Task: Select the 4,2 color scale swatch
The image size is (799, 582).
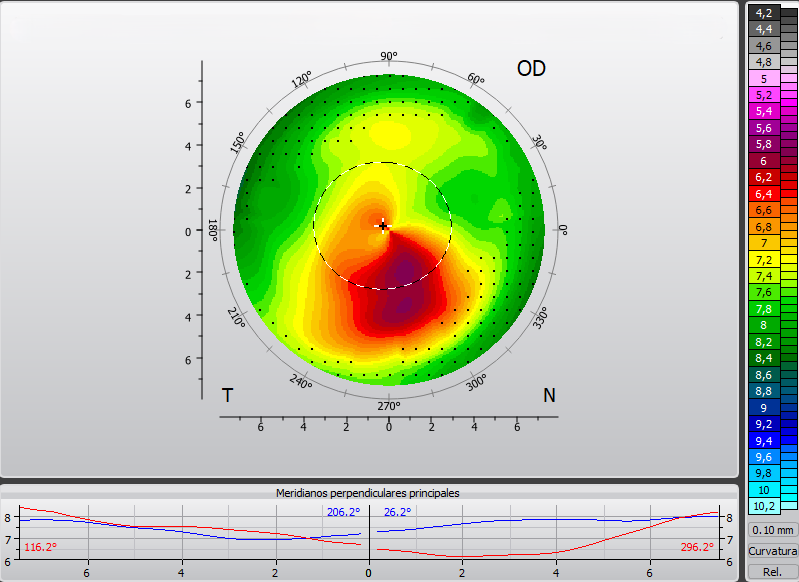Action: (764, 13)
